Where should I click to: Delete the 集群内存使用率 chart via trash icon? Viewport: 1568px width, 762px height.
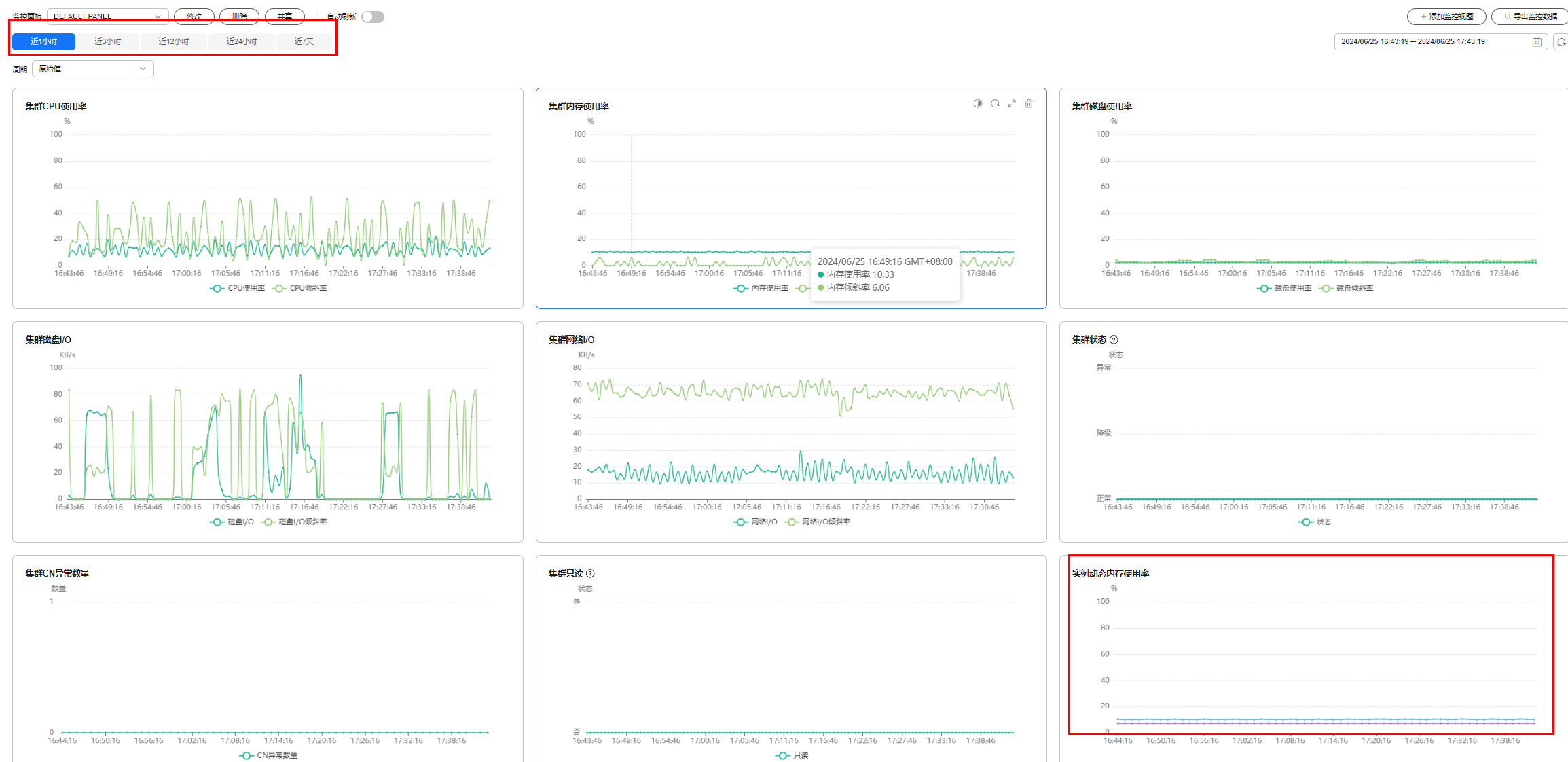point(1029,103)
